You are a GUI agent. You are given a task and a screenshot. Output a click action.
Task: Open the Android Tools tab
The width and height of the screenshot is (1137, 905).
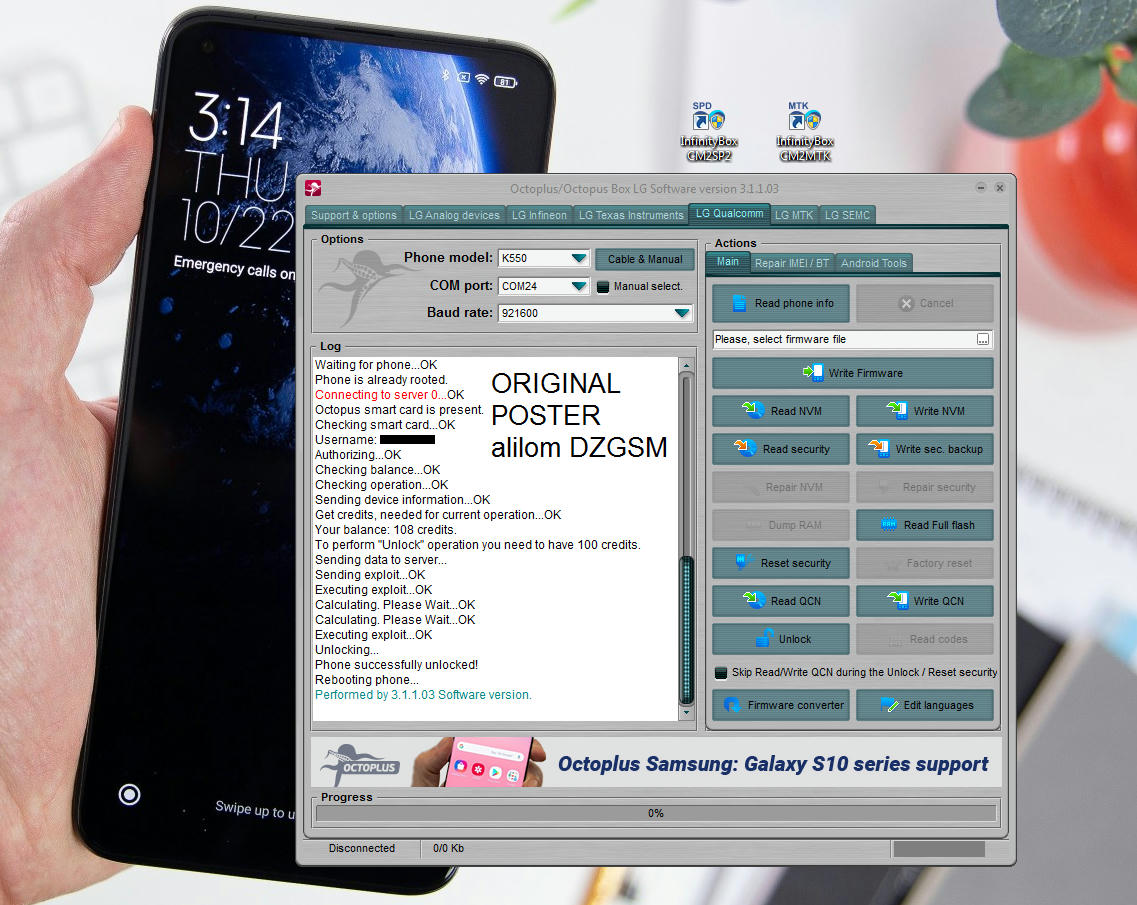874,263
